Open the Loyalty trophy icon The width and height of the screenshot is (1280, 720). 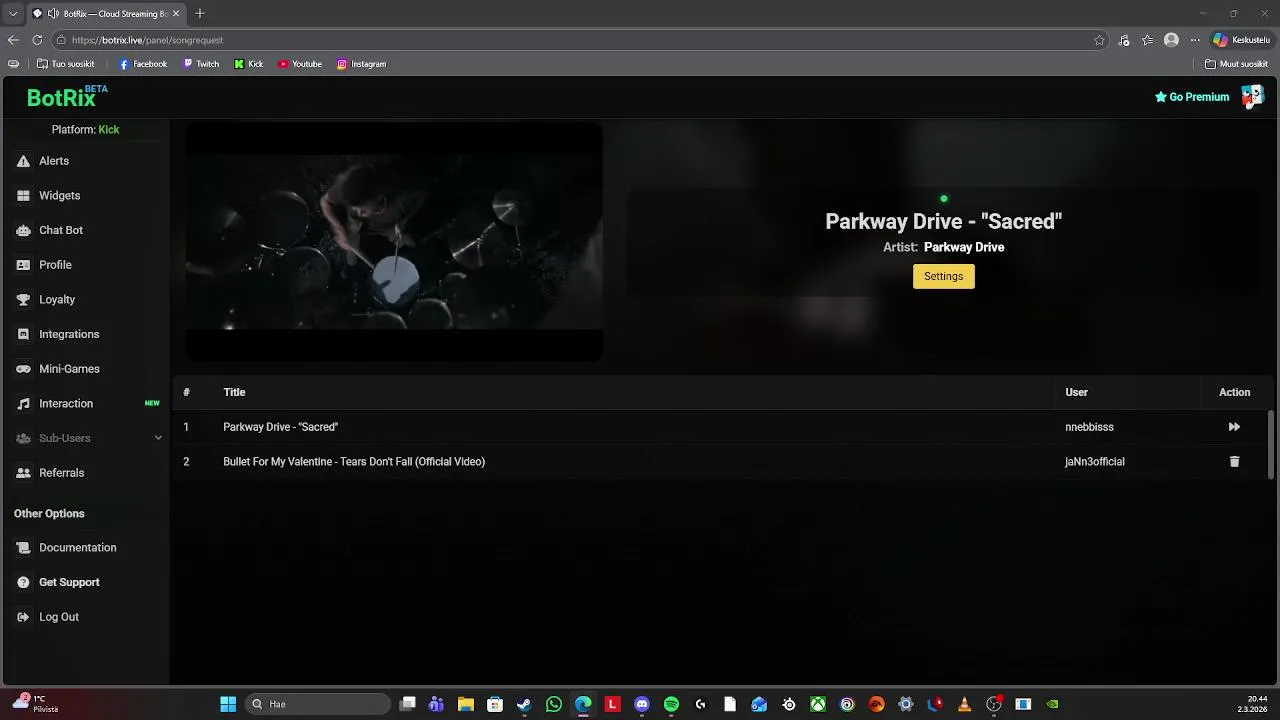[x=23, y=300]
